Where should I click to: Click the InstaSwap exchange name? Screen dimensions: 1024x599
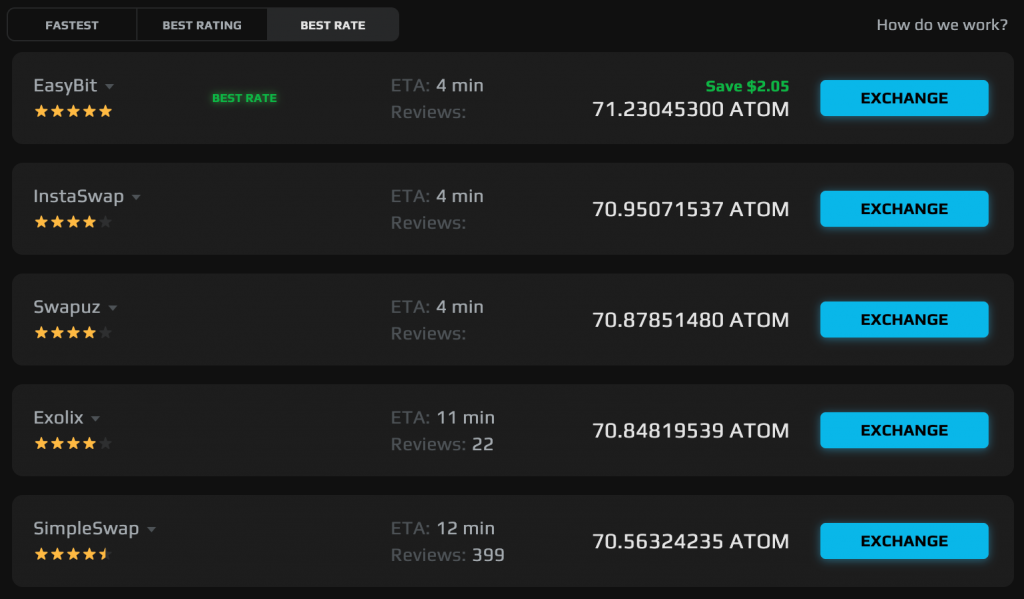click(x=78, y=196)
